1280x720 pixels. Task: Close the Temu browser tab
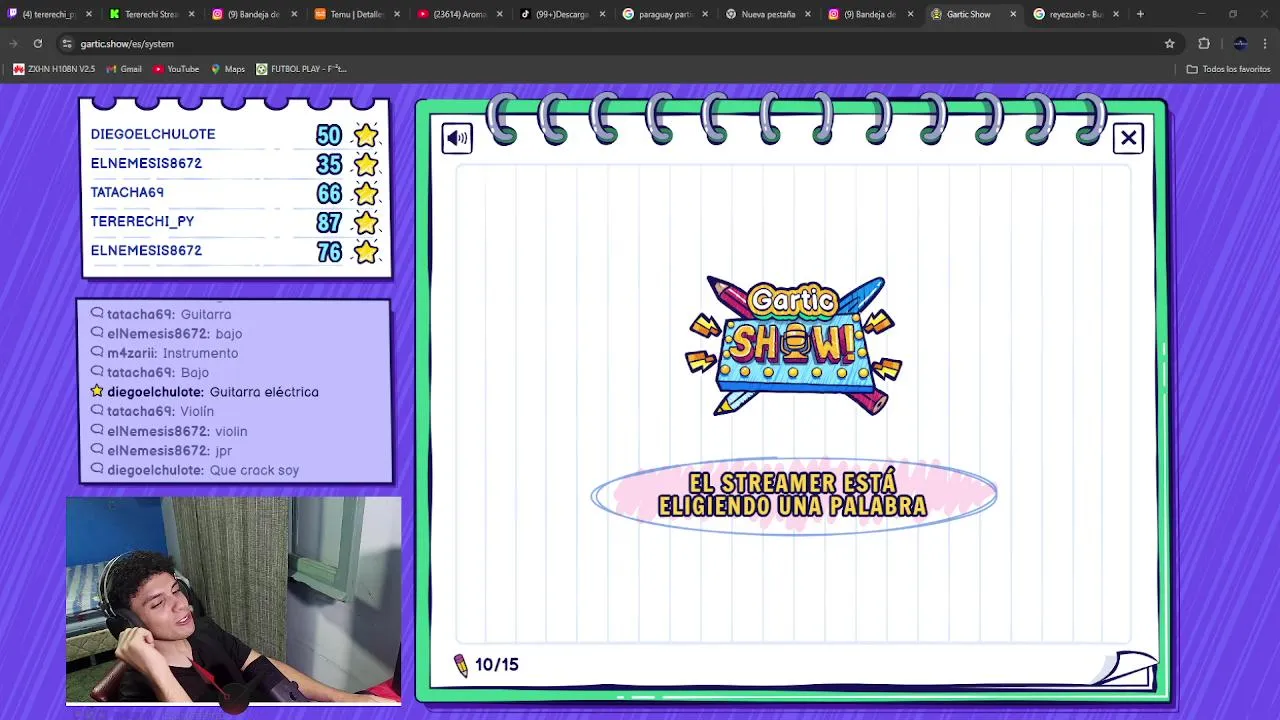[x=397, y=14]
